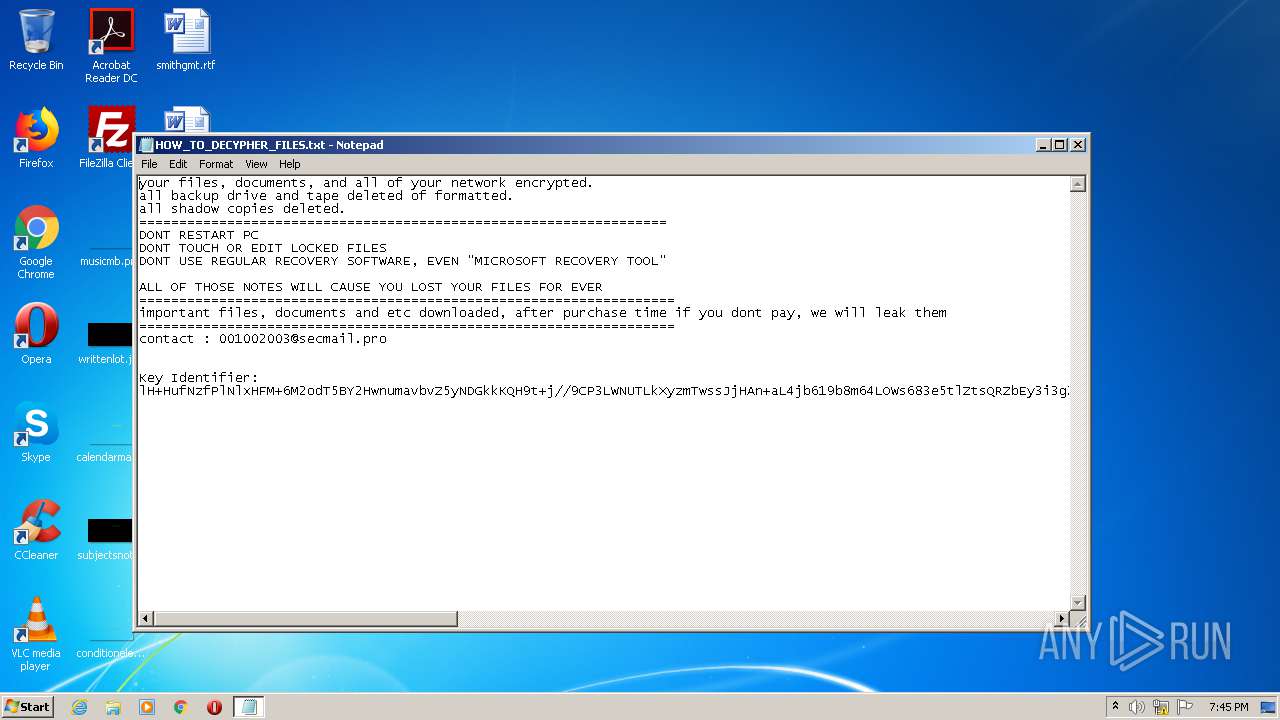Open the Start menu
This screenshot has height=720, width=1280.
pyautogui.click(x=27, y=707)
